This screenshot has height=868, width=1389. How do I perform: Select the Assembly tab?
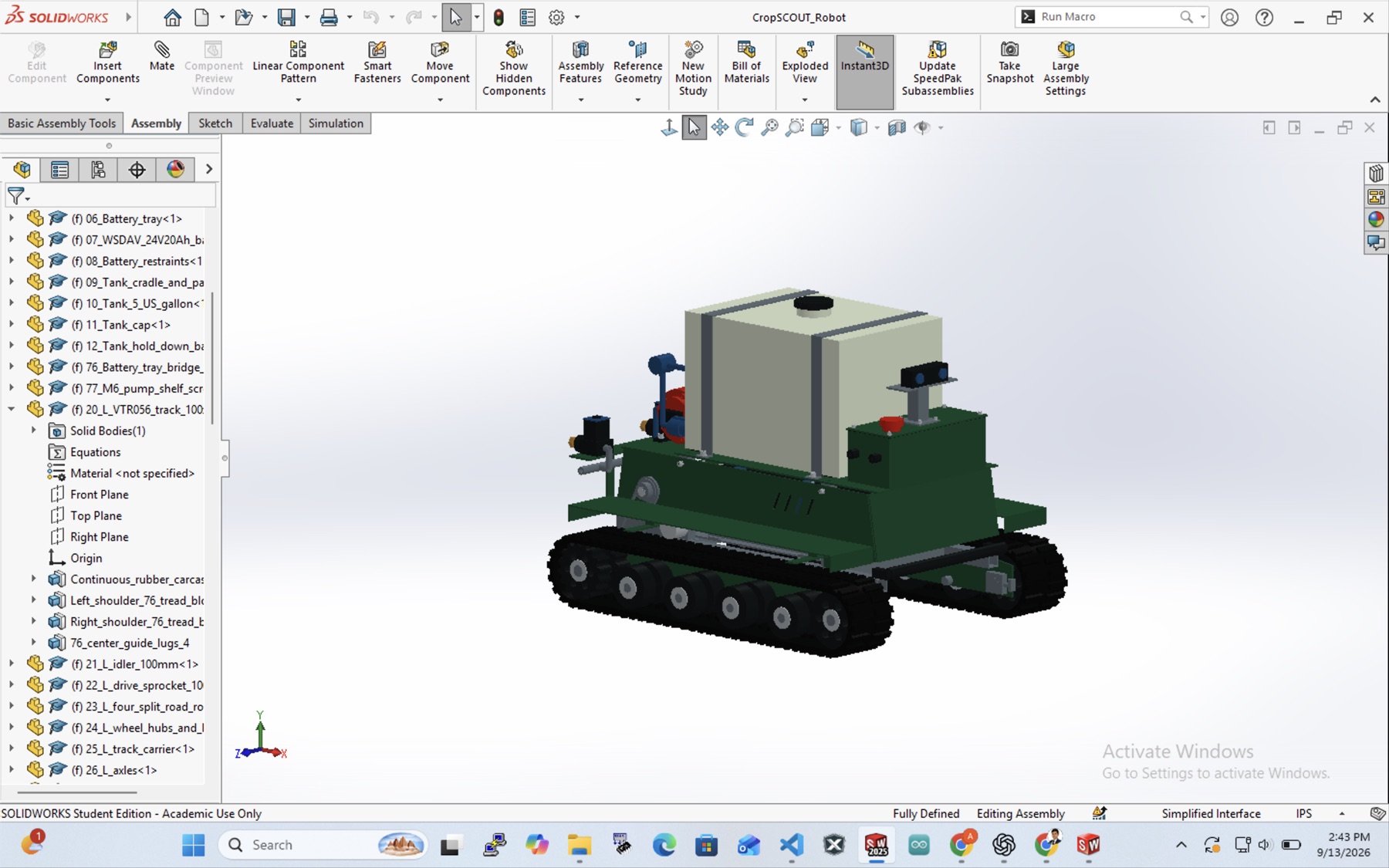156,123
